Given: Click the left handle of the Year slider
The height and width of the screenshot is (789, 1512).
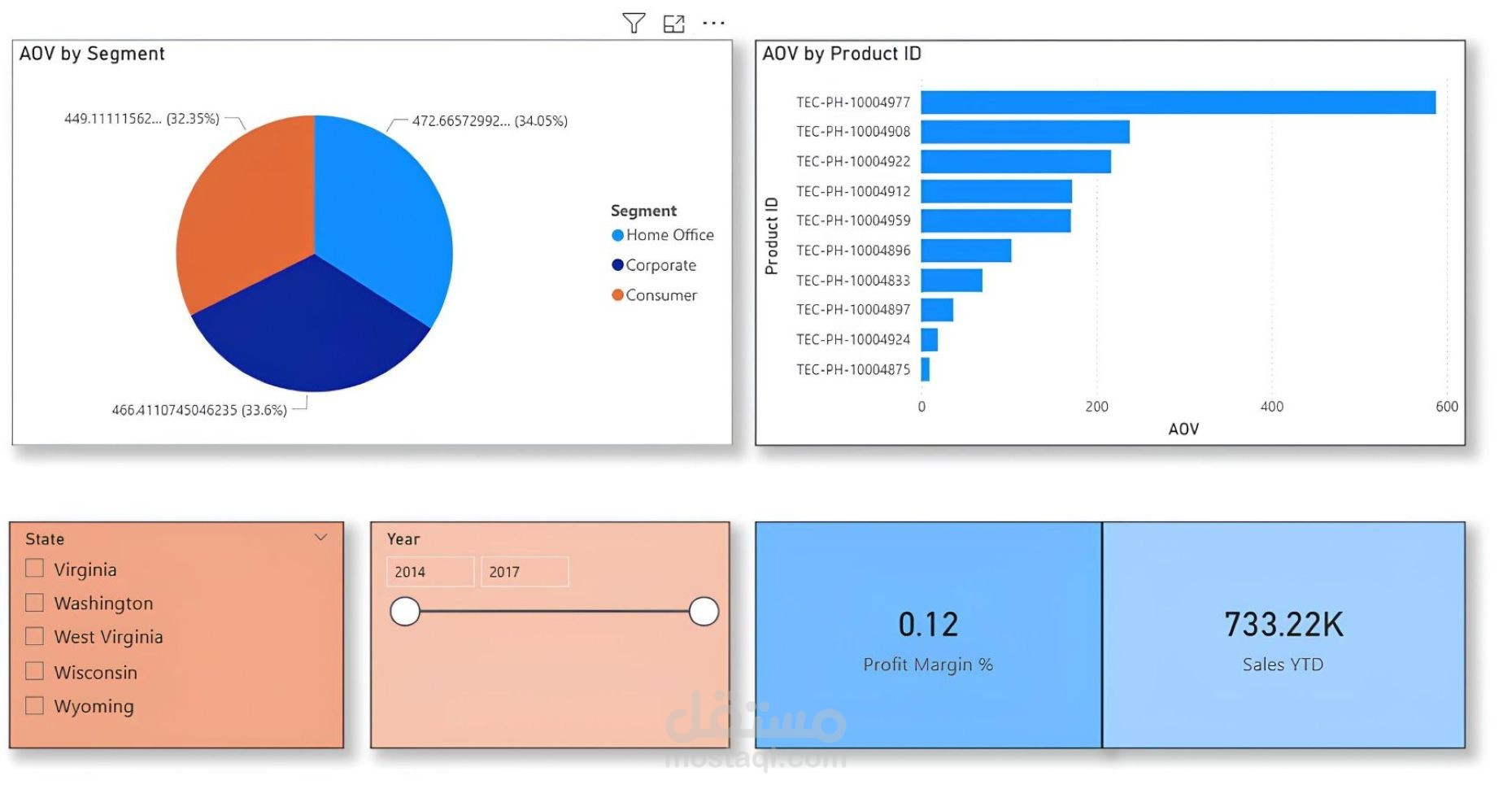Looking at the screenshot, I should pyautogui.click(x=404, y=612).
